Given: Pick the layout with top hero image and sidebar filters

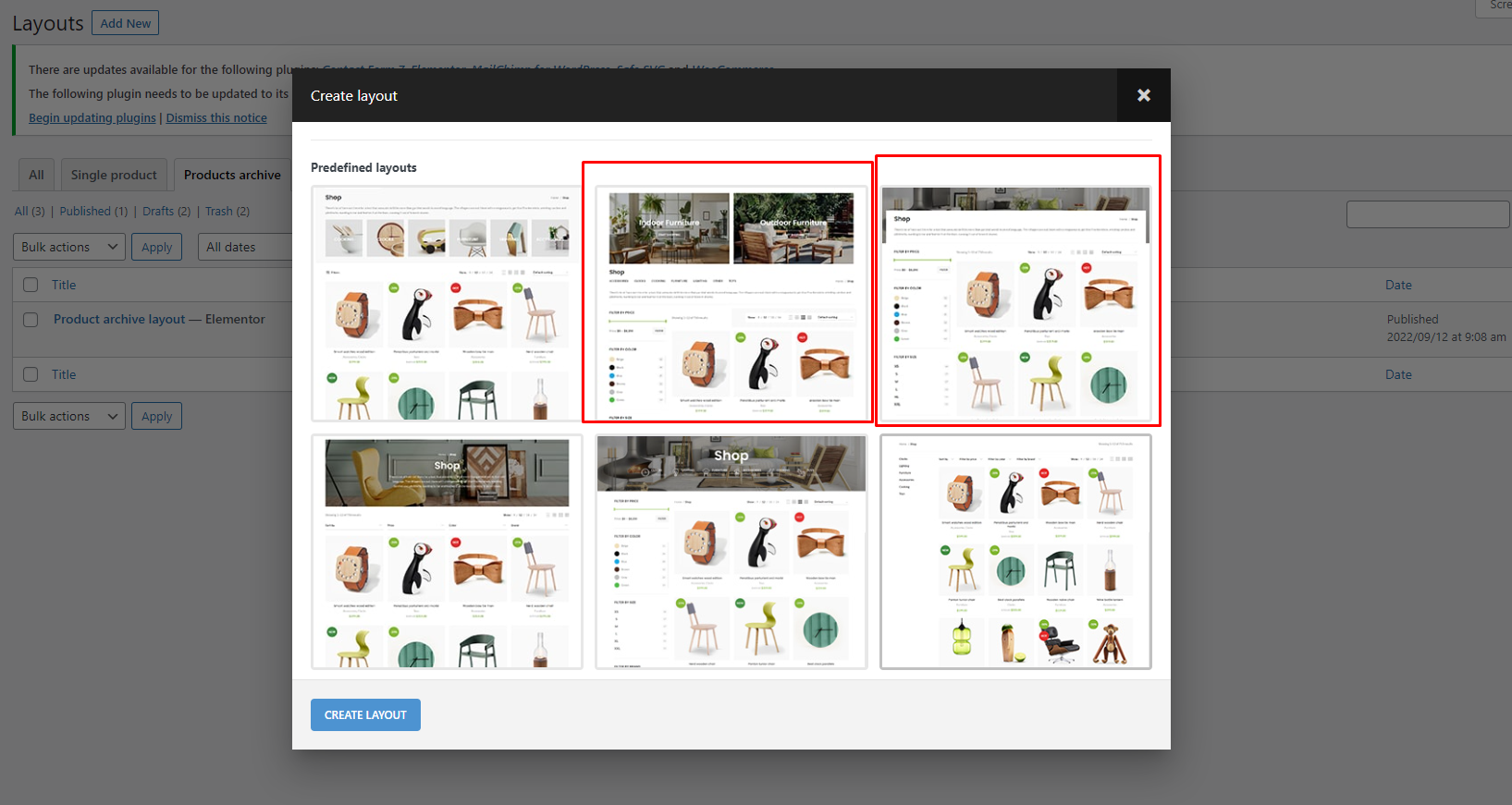Looking at the screenshot, I should [x=1015, y=304].
